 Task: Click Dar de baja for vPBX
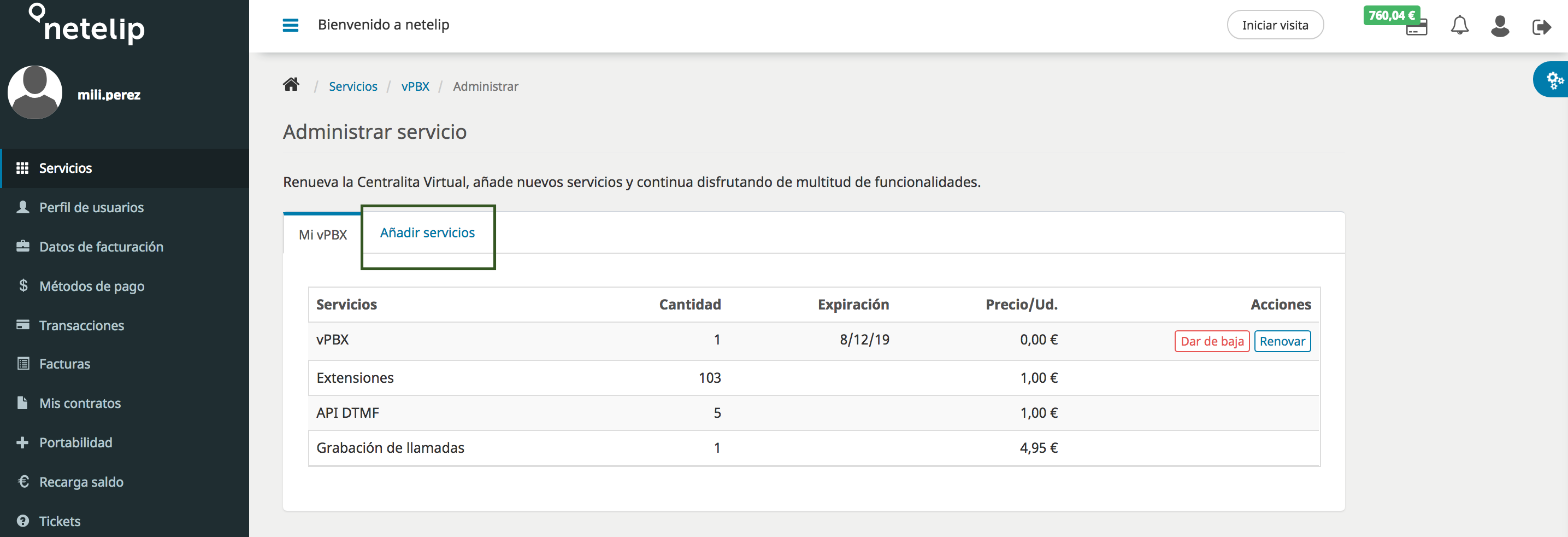click(x=1211, y=341)
